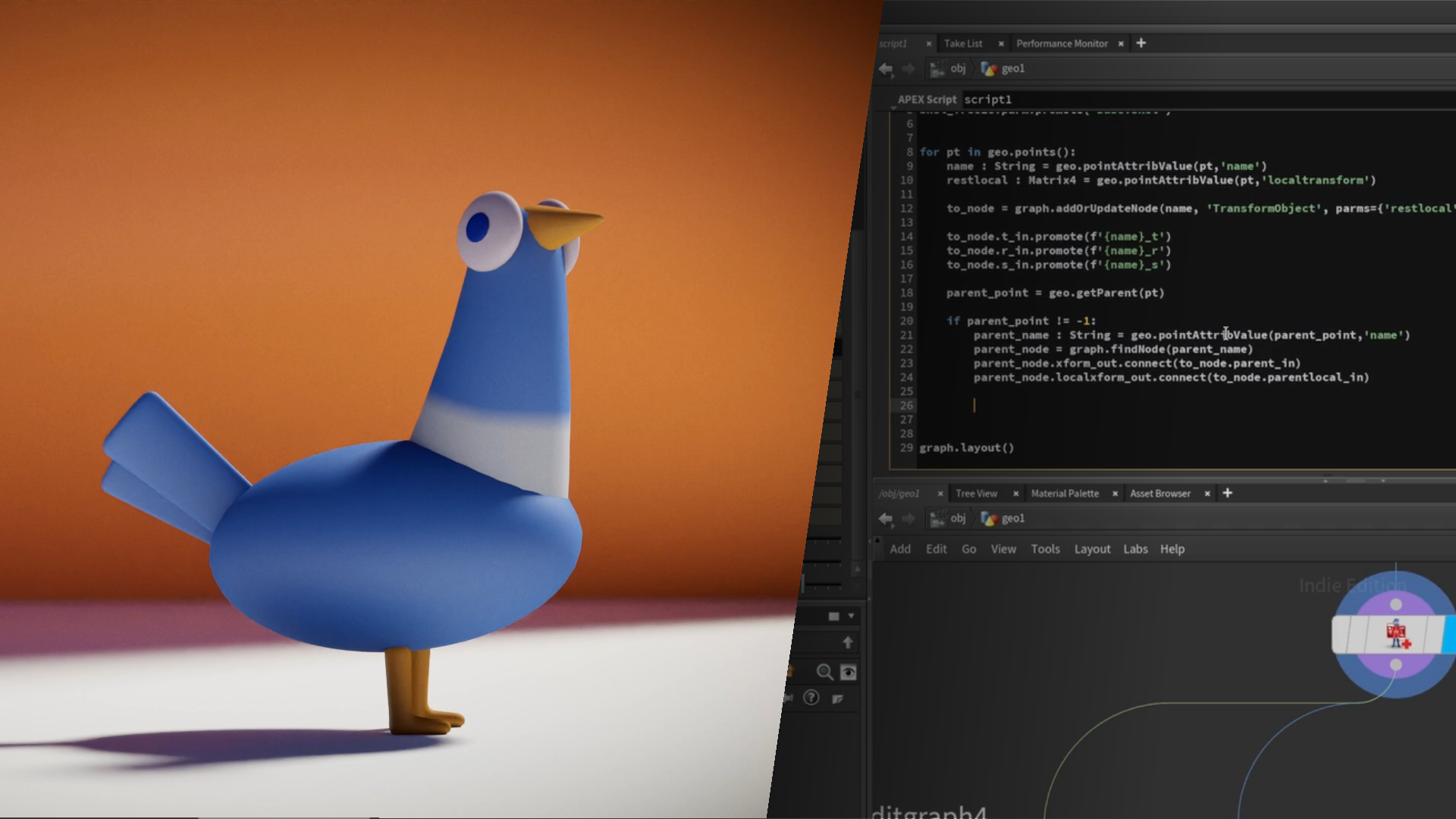Click the magnifier search icon
Image resolution: width=1456 pixels, height=819 pixels.
(x=824, y=672)
